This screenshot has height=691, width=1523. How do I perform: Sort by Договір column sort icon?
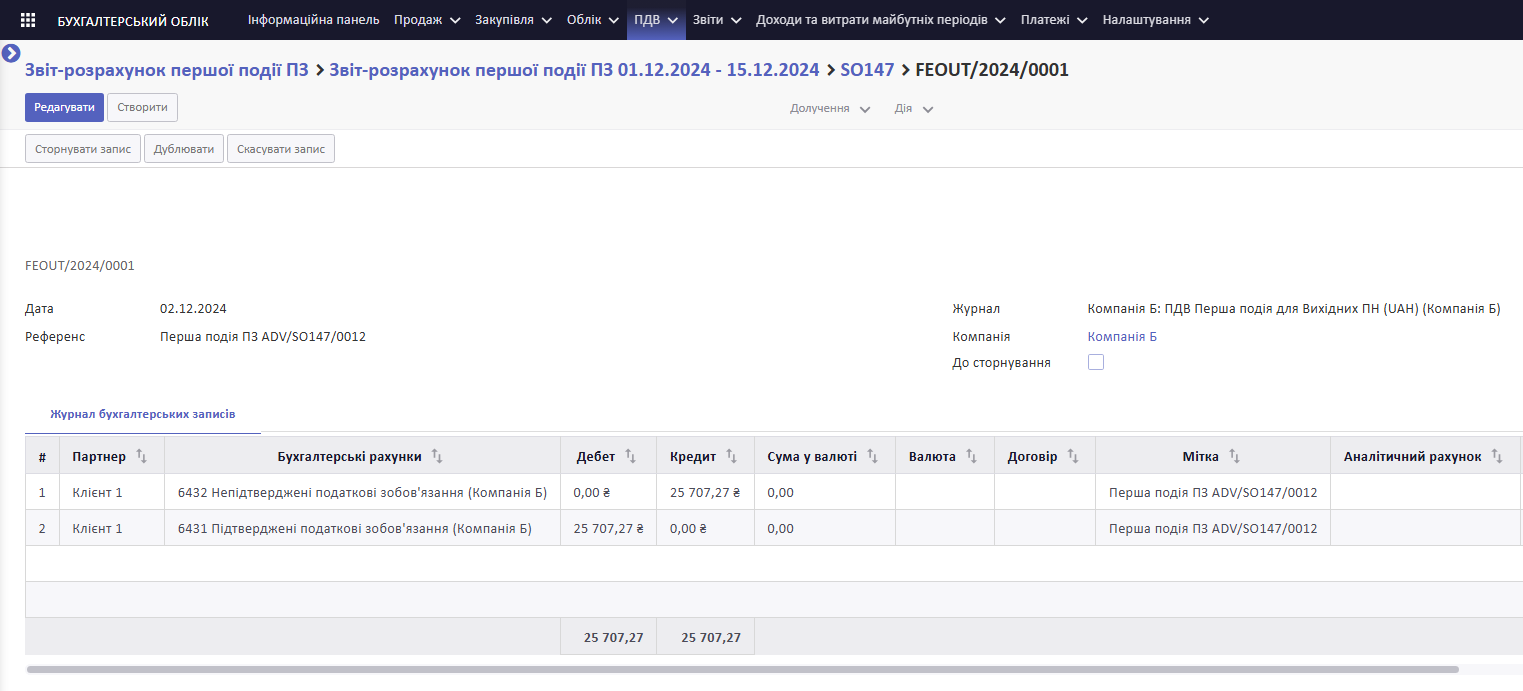point(1072,456)
